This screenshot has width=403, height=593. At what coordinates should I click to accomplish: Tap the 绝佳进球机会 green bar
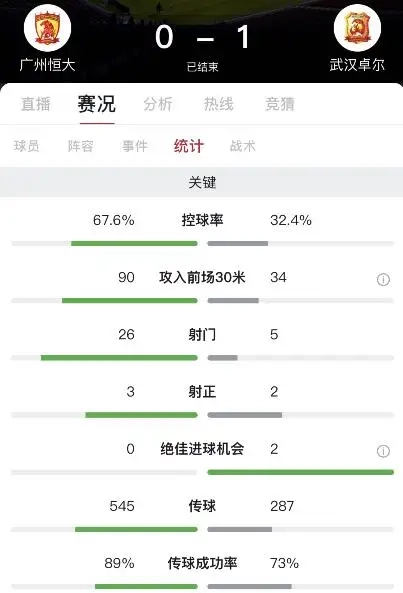point(301,472)
